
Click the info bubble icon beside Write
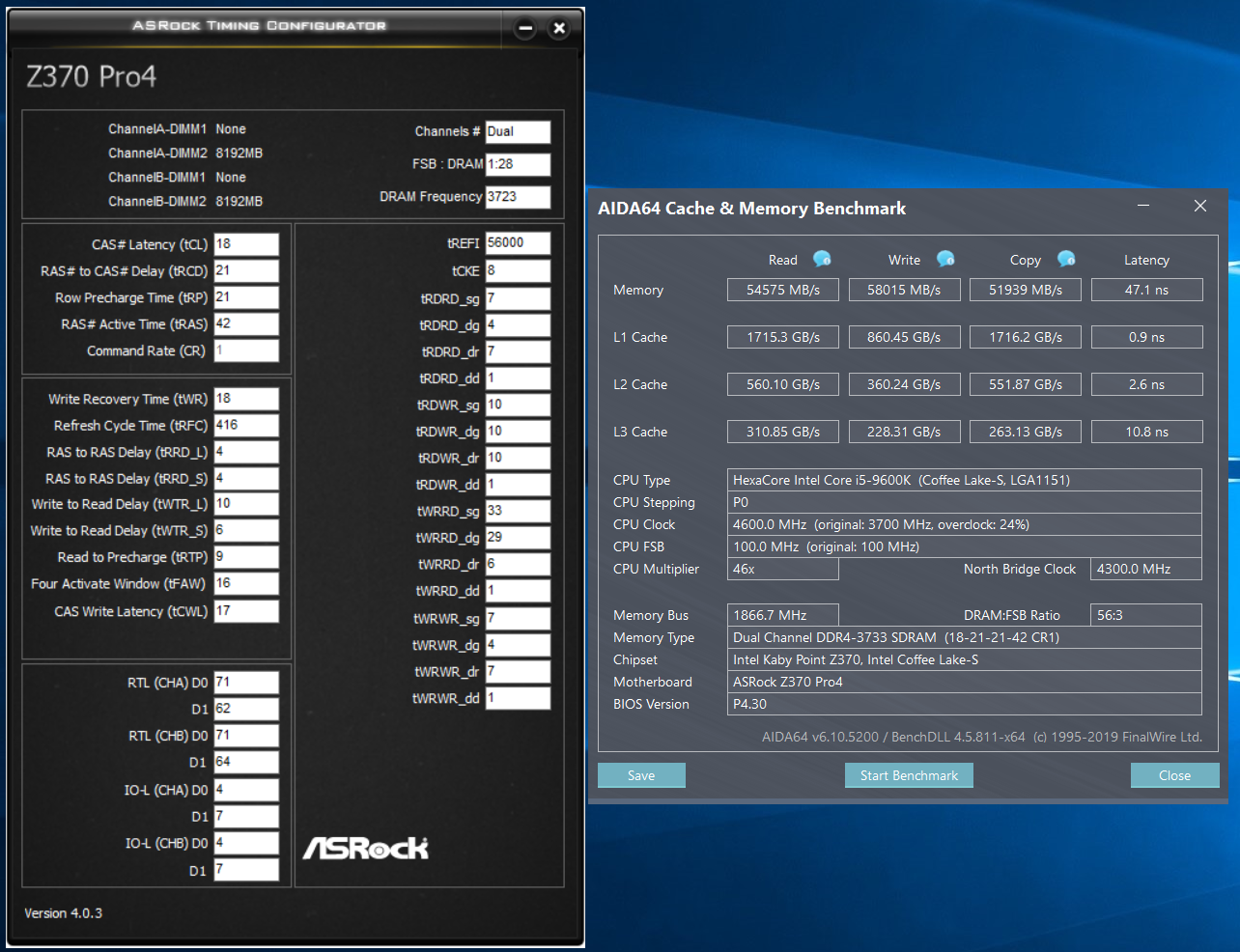[945, 259]
